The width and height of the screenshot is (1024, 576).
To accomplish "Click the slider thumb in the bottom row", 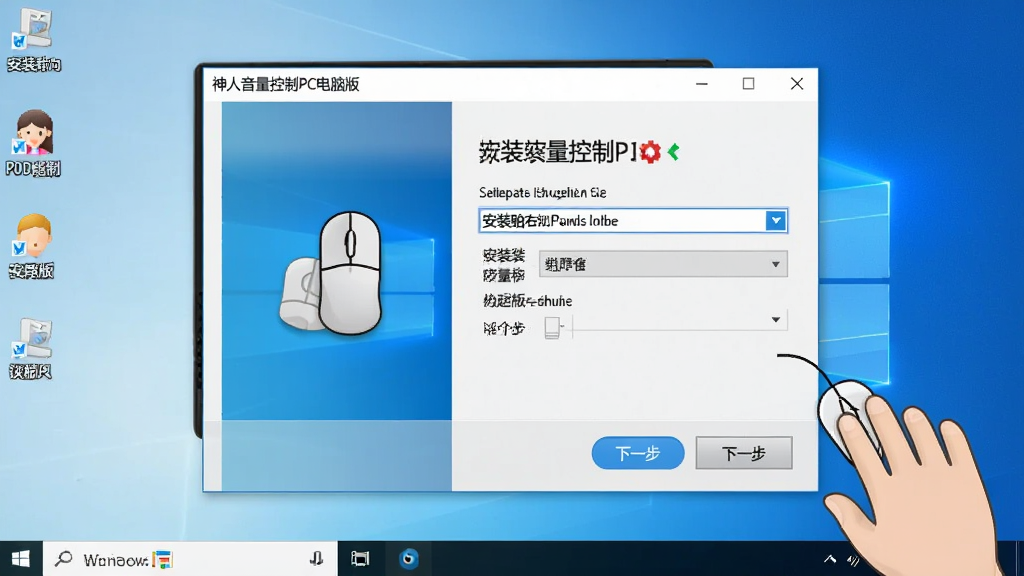I will [552, 327].
